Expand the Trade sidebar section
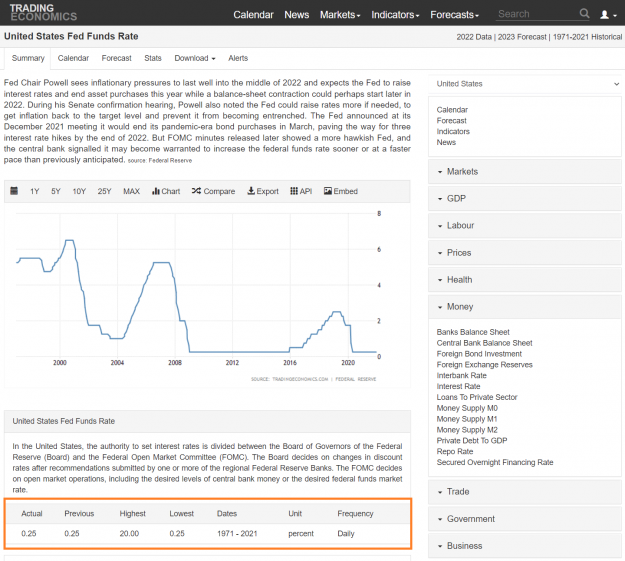This screenshot has height=561, width=625. (525, 492)
